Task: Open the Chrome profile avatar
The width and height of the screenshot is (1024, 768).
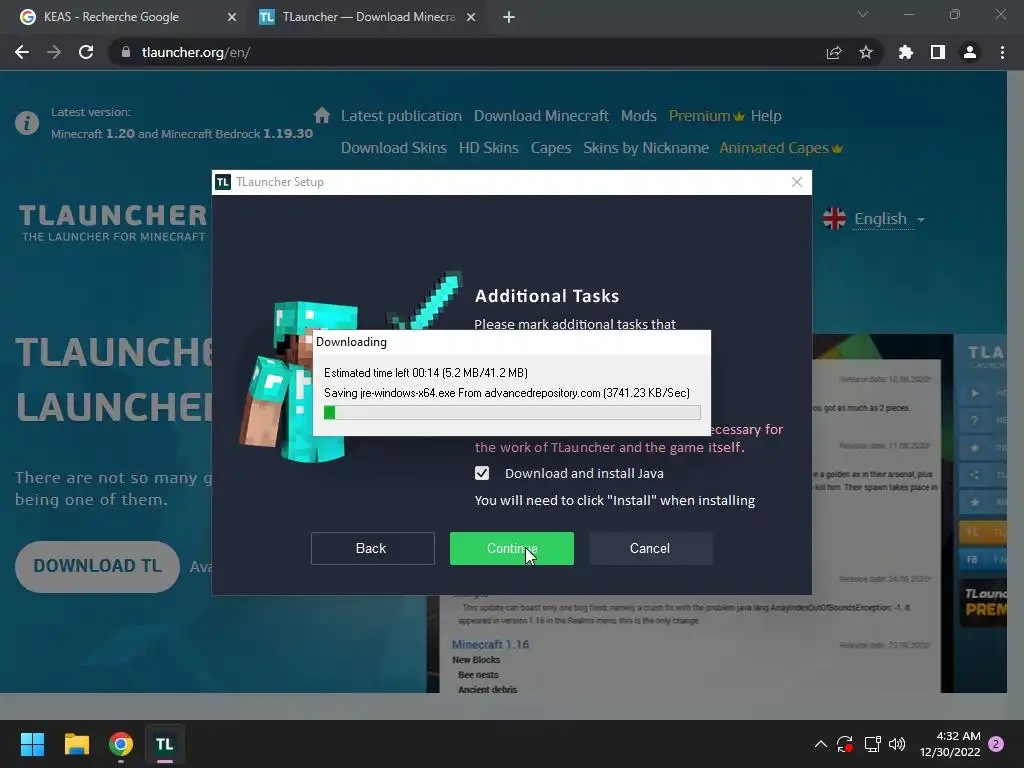Action: pos(970,52)
